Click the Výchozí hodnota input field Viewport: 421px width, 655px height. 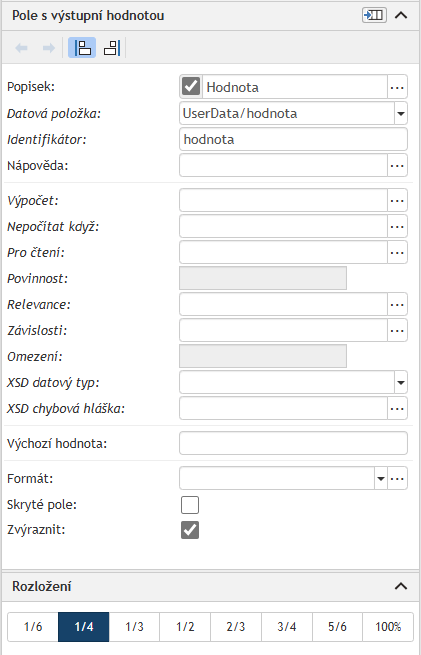coord(293,443)
